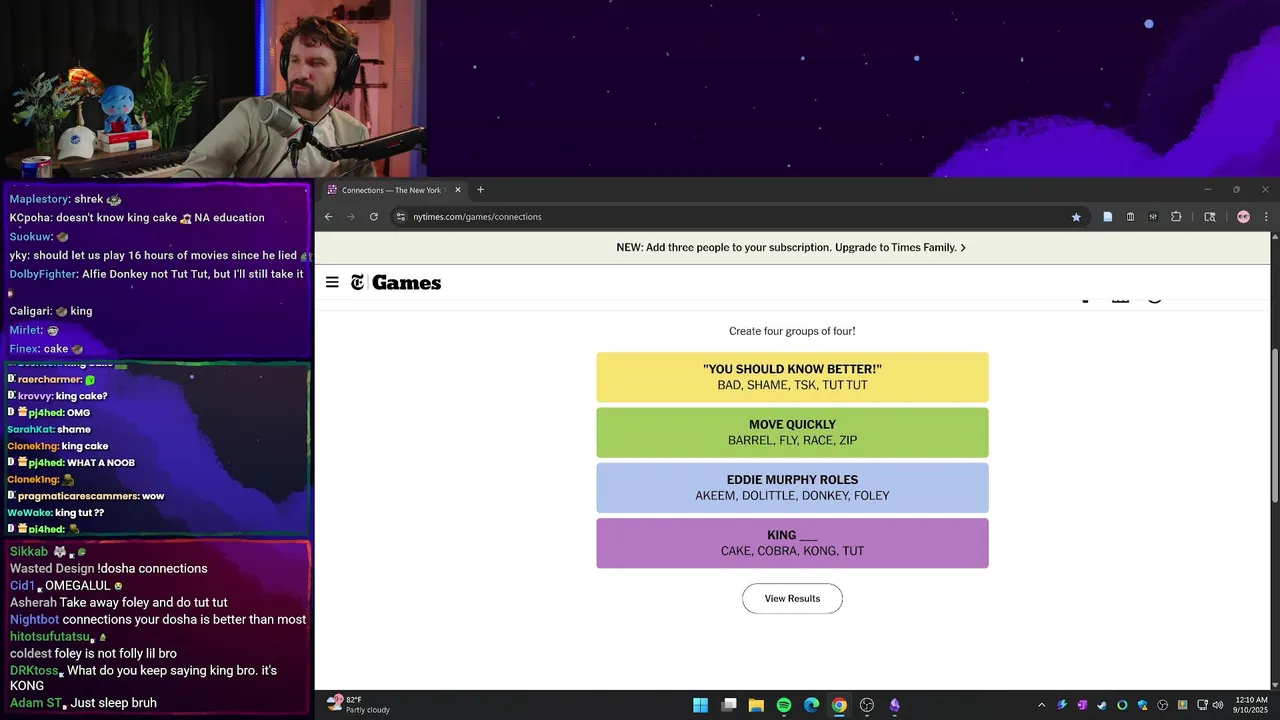Select the green MOVE QUICKLY group
Screen dimensions: 1280x720
[x=792, y=432]
